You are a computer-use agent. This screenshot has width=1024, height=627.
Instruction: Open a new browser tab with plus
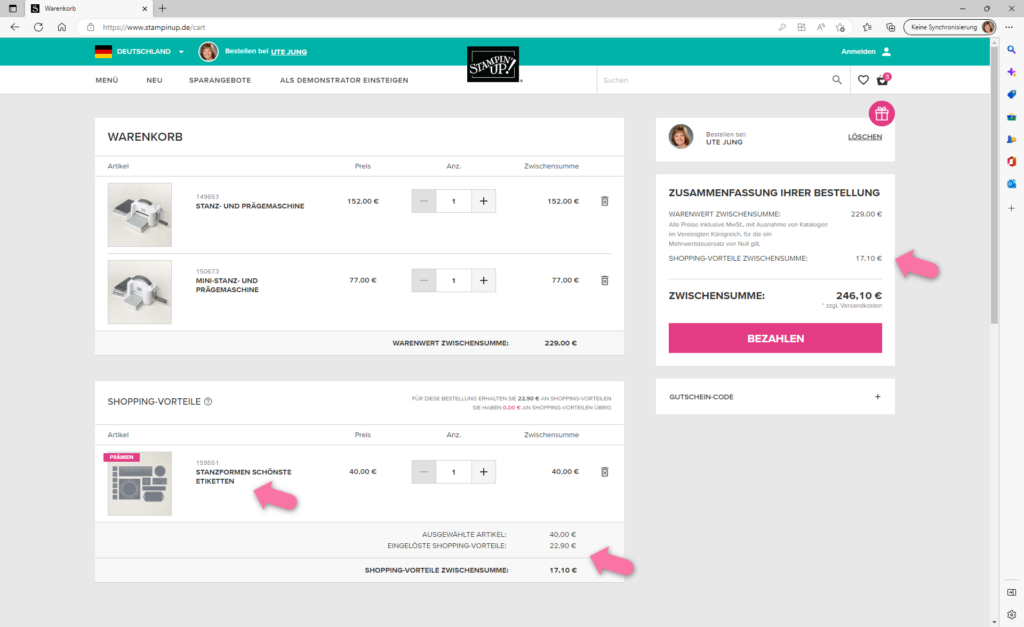(163, 8)
